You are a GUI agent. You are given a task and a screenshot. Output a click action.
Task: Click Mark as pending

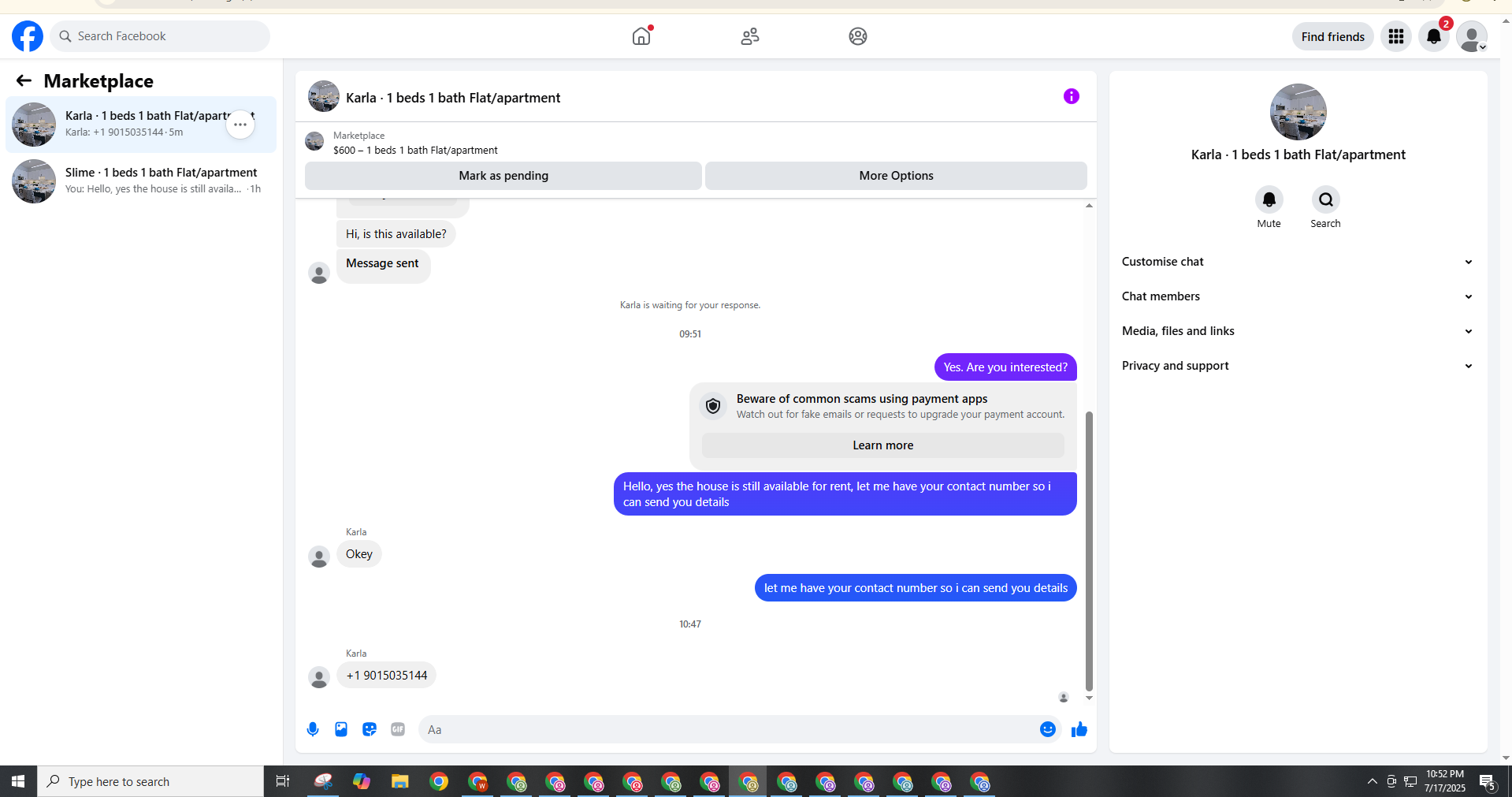tap(503, 176)
